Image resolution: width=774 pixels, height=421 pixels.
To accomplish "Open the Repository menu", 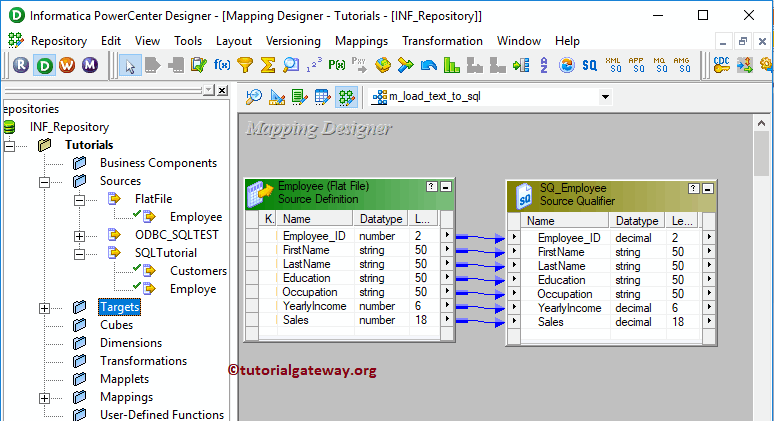I will pos(59,41).
